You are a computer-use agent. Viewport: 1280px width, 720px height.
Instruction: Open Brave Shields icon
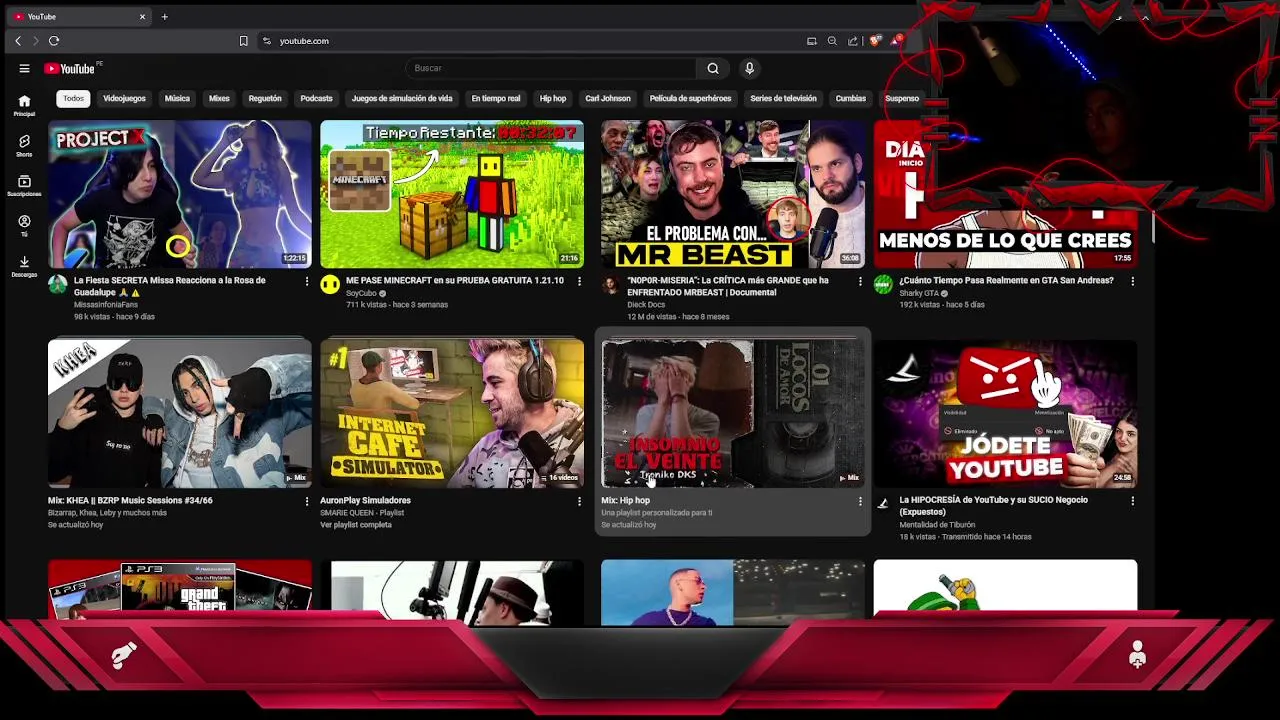point(875,41)
